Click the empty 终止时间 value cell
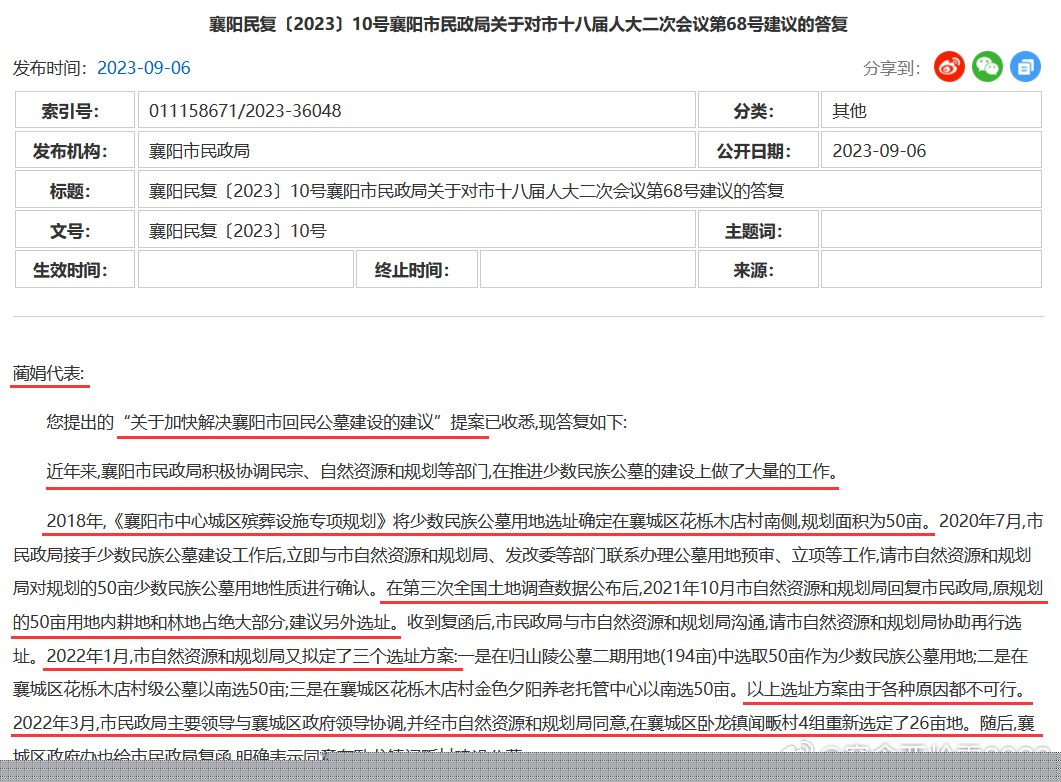 (x=587, y=270)
